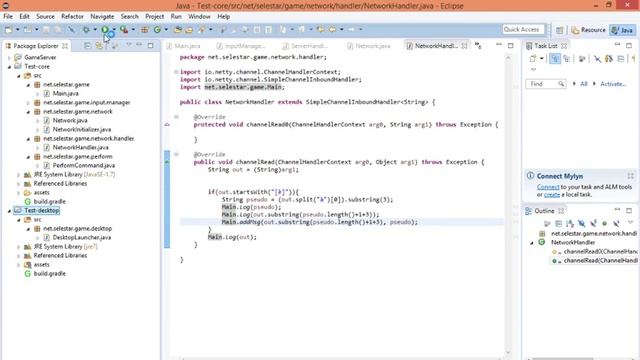
Task: Switch to the Network.java editor tab
Action: point(369,46)
